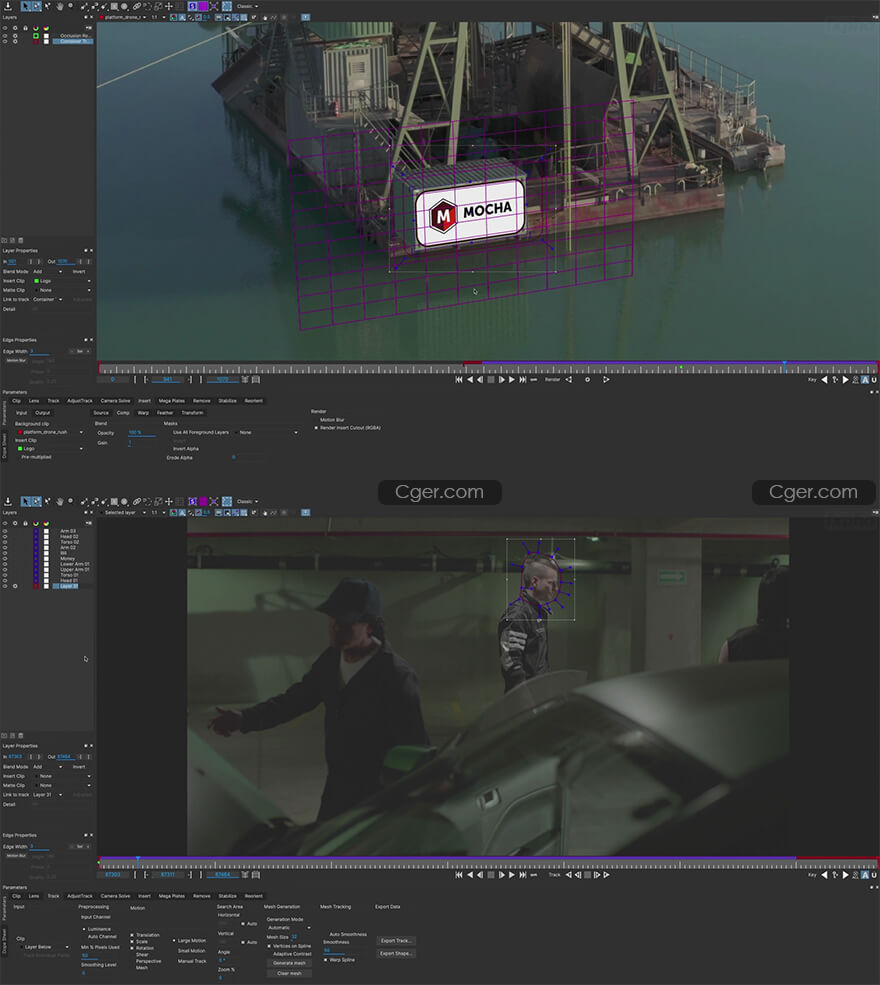
Task: Click the purple surface color swatch in top toolbar
Action: click(203, 6)
